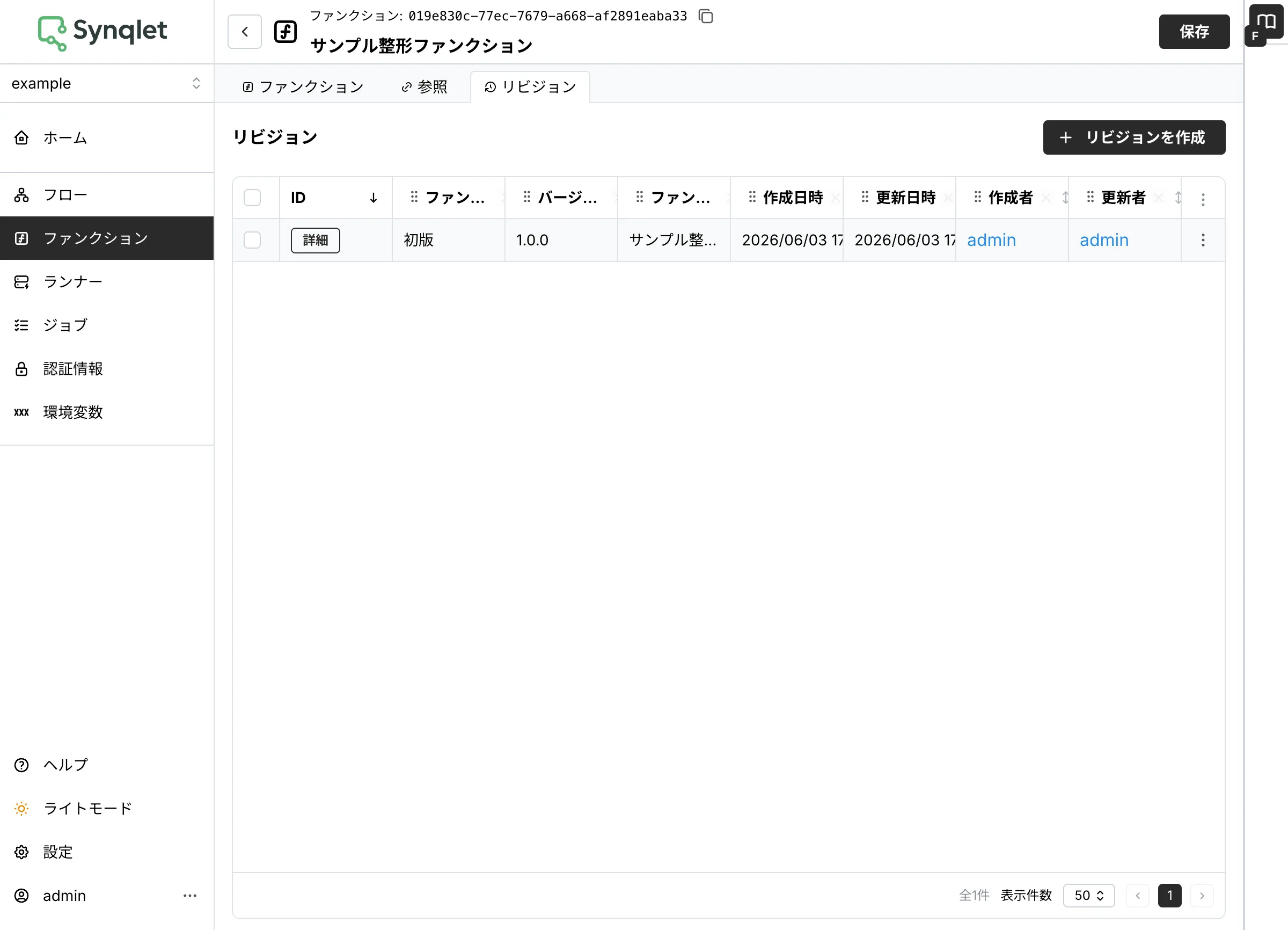Screen dimensions: 1288x930
Task: Sort the 更新者 column
Action: [1177, 198]
